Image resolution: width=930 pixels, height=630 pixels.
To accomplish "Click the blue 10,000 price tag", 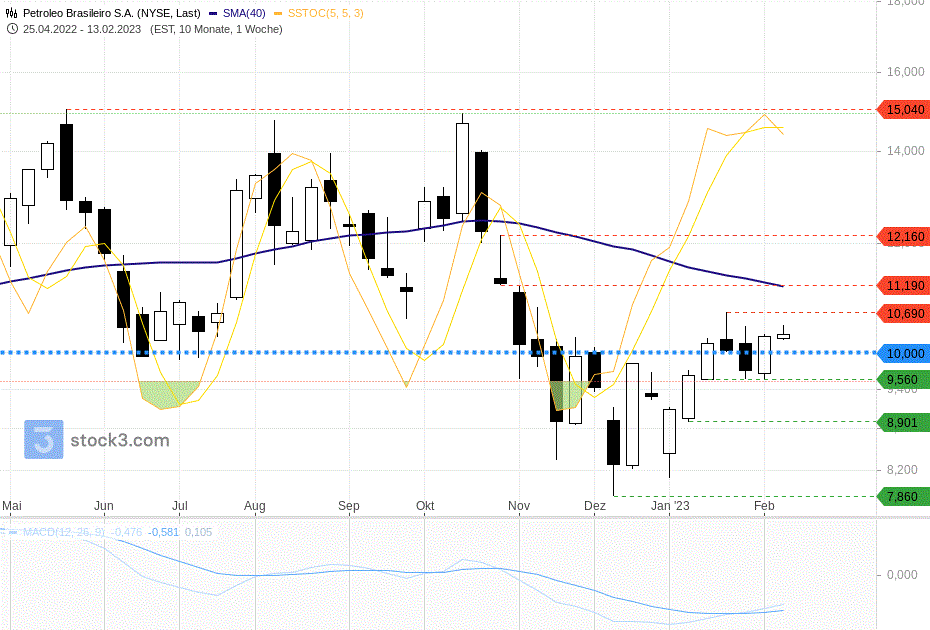I will (903, 353).
